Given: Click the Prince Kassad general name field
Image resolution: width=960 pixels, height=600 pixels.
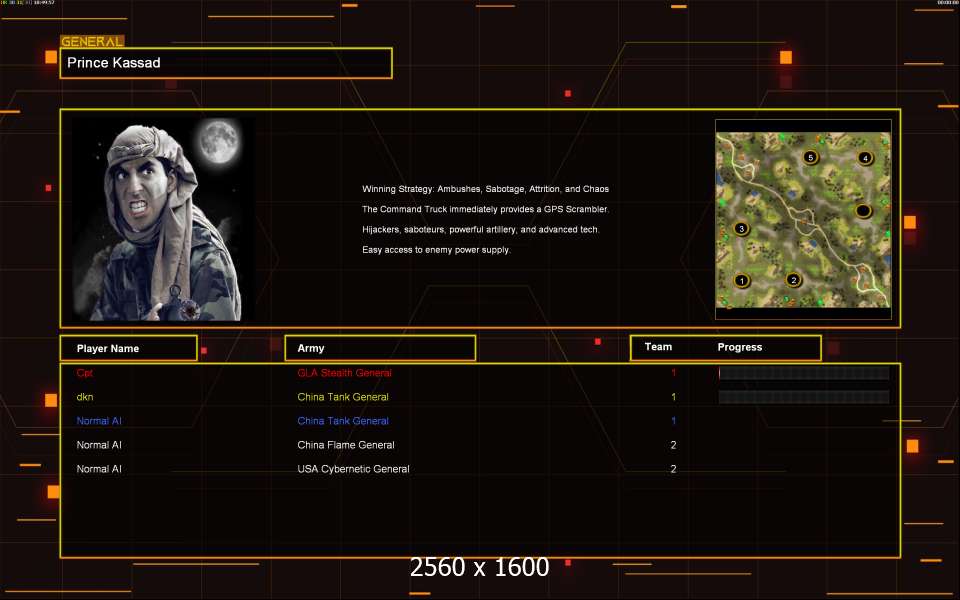Looking at the screenshot, I should [226, 63].
